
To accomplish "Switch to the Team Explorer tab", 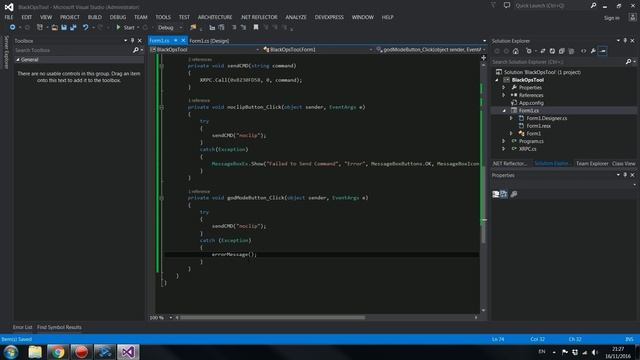I will (x=592, y=163).
